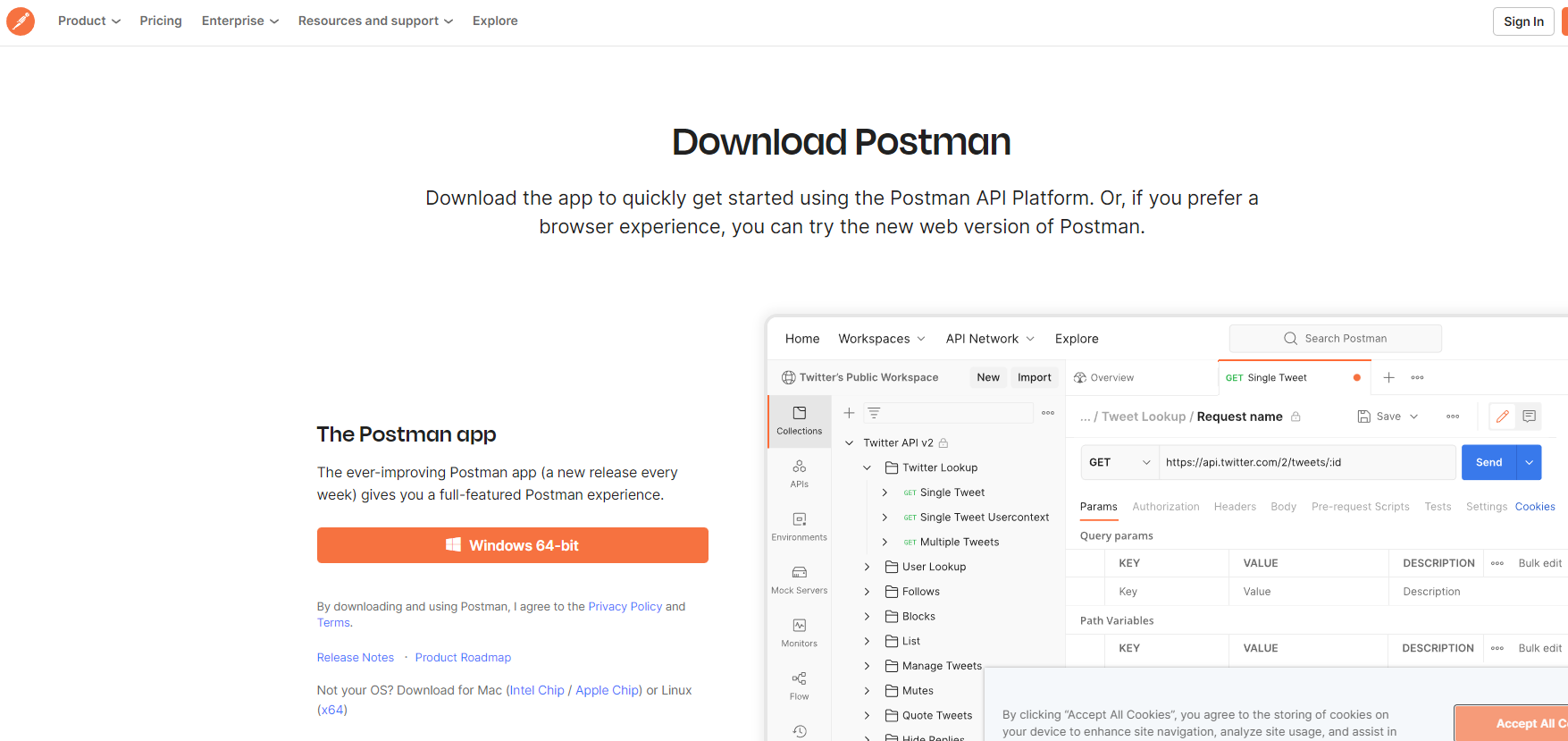Click the plus icon above collections list
This screenshot has width=1568, height=741.
click(850, 413)
